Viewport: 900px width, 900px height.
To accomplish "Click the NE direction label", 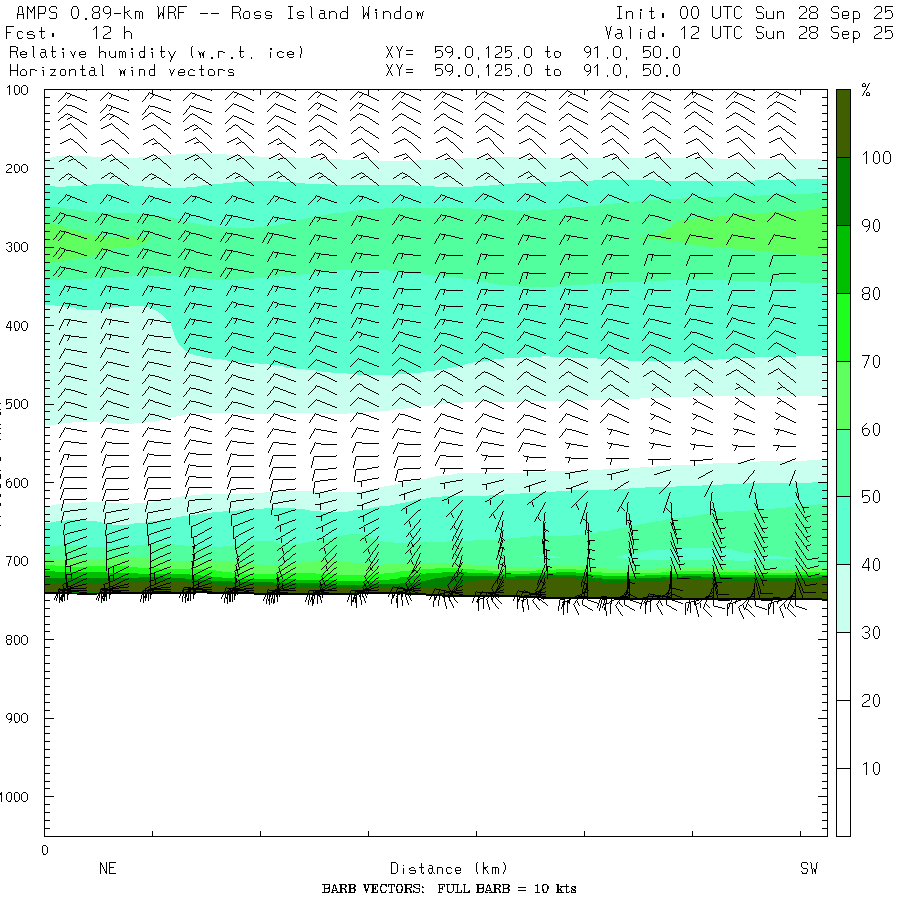I will coord(107,868).
